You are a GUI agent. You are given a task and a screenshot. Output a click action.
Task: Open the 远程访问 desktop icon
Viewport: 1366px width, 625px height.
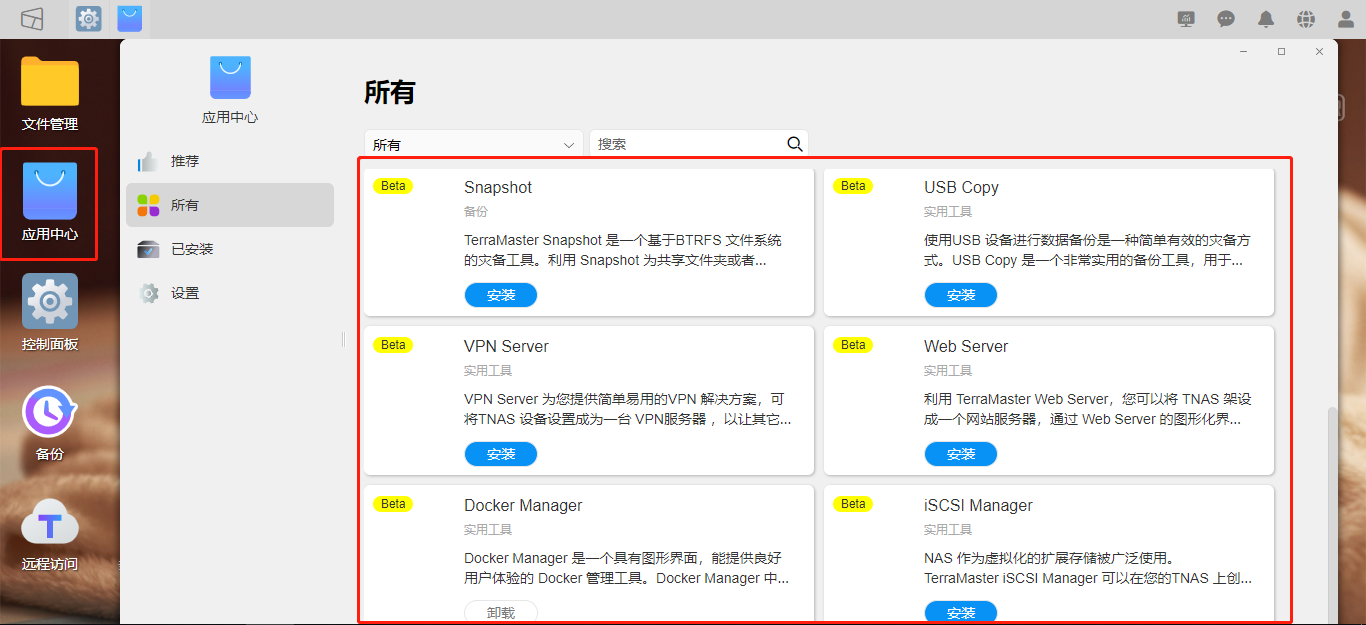pos(50,534)
